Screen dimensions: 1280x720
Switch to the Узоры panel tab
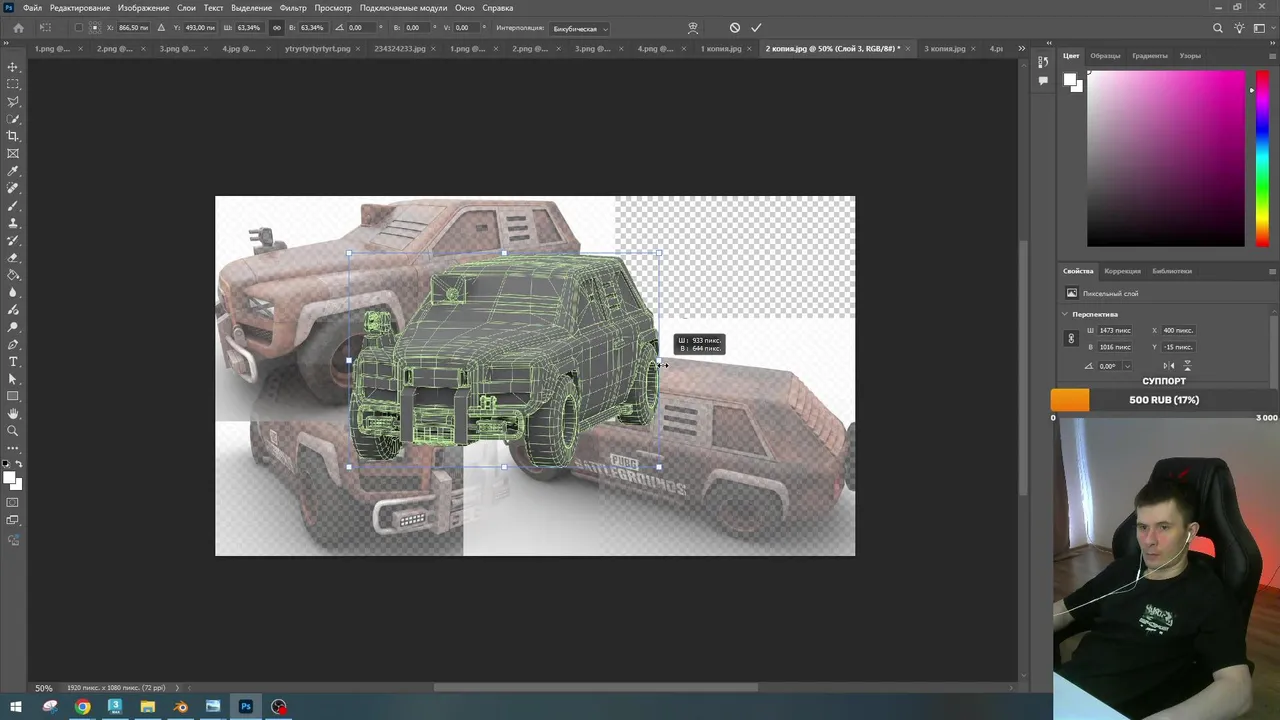point(1190,56)
